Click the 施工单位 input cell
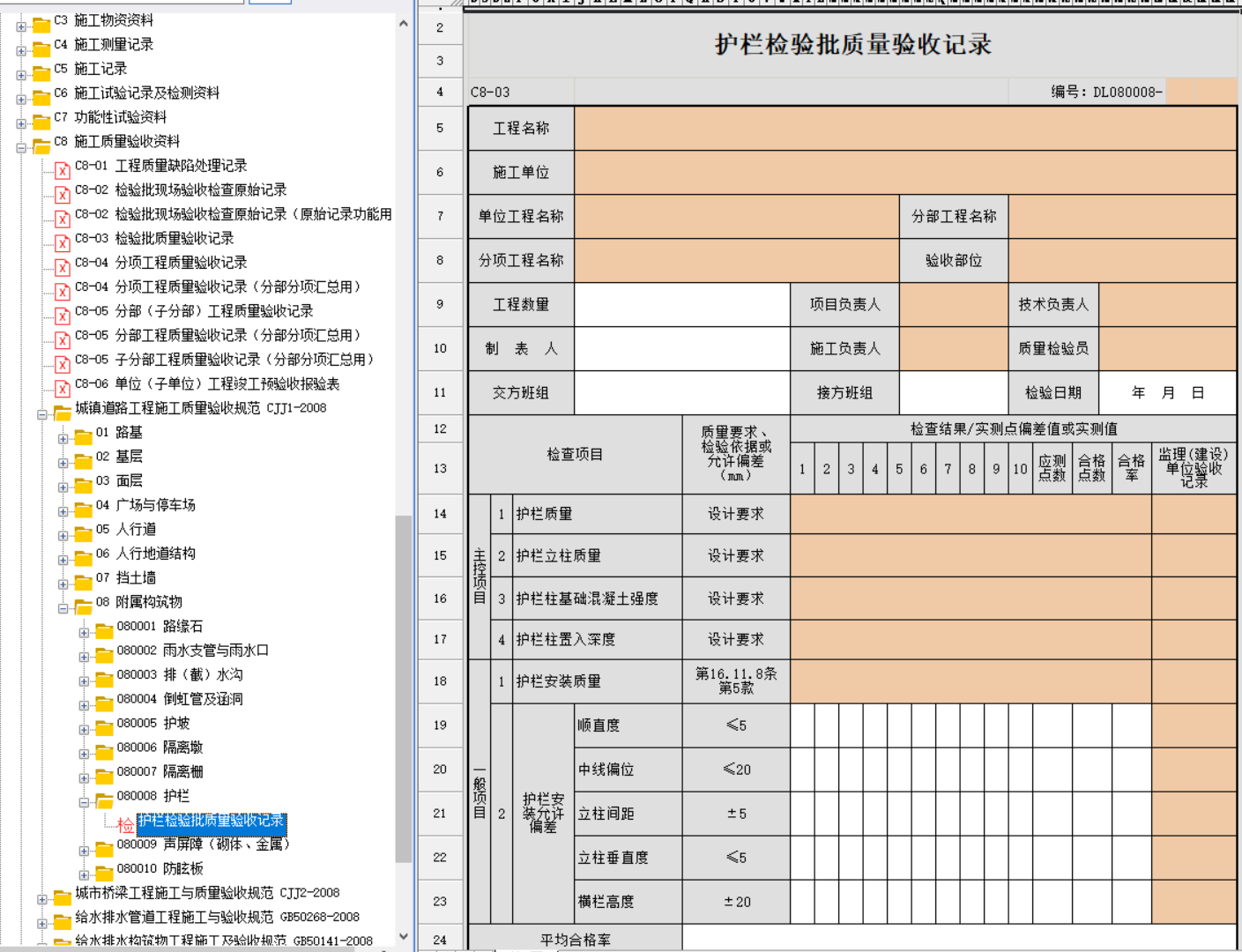Image resolution: width=1242 pixels, height=952 pixels. [x=905, y=172]
